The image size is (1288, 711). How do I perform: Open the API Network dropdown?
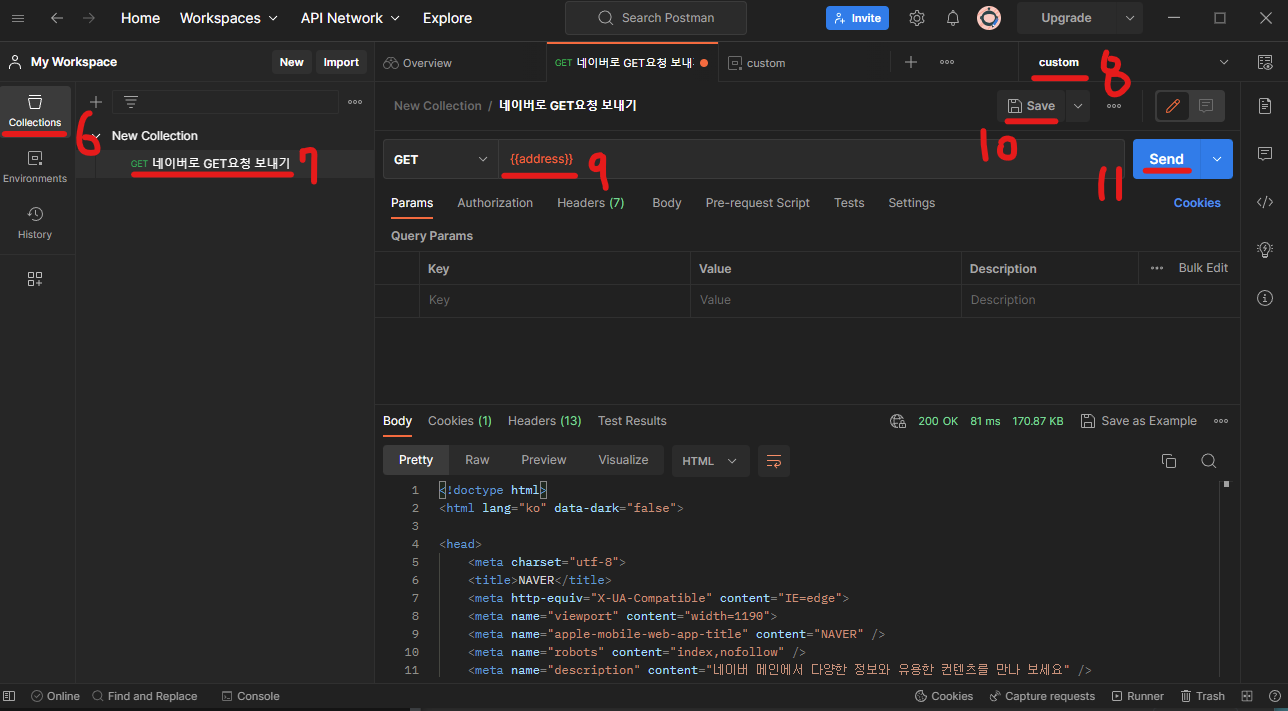pyautogui.click(x=350, y=18)
